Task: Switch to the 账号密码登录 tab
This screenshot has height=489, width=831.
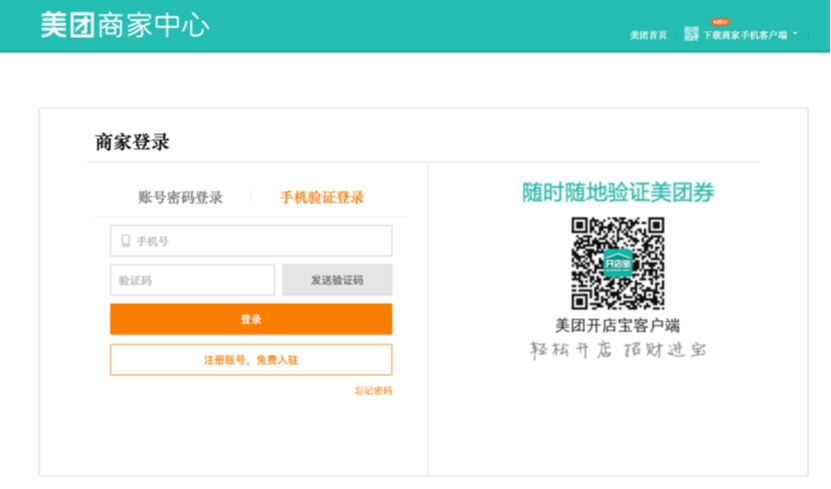Action: click(180, 197)
